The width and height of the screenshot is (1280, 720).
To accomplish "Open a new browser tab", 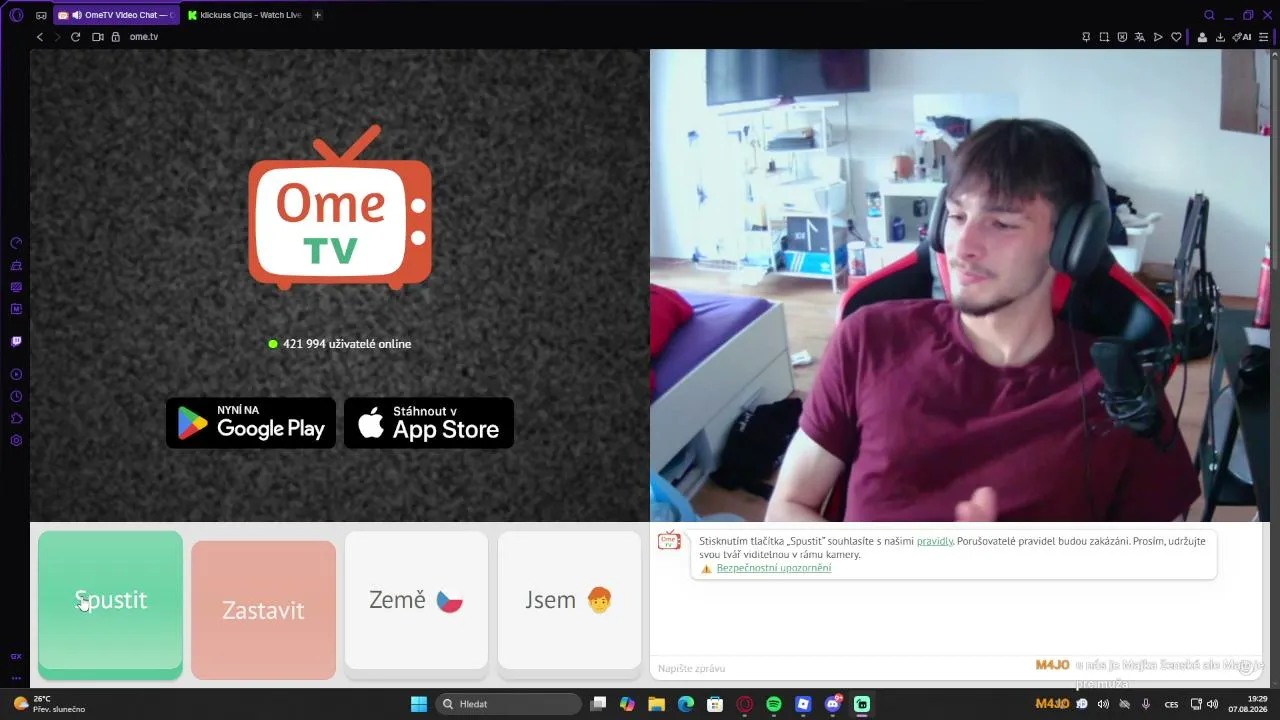I will (318, 15).
